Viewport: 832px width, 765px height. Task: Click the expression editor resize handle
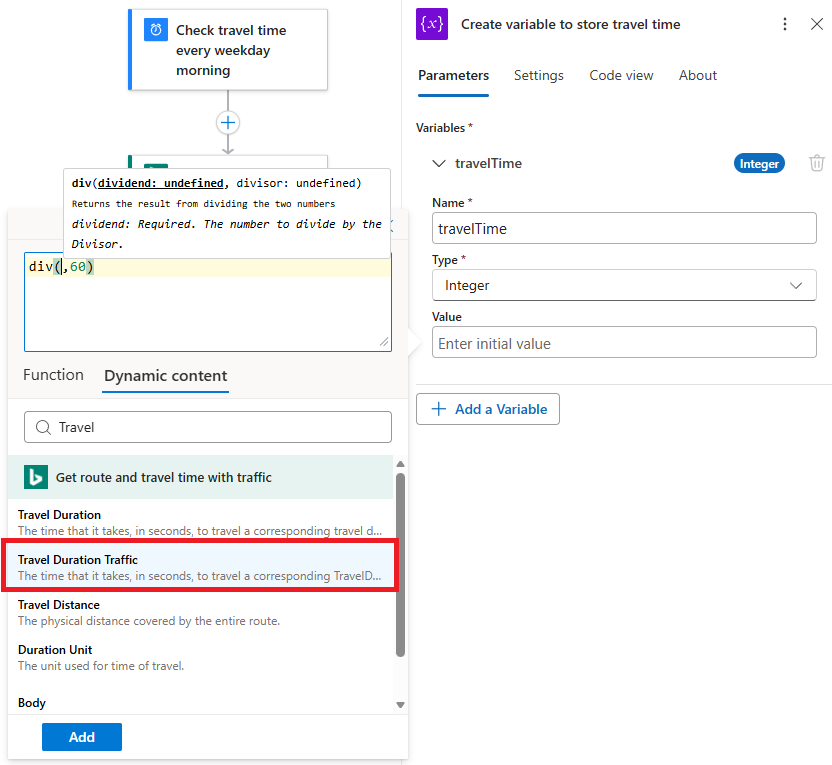click(x=384, y=342)
